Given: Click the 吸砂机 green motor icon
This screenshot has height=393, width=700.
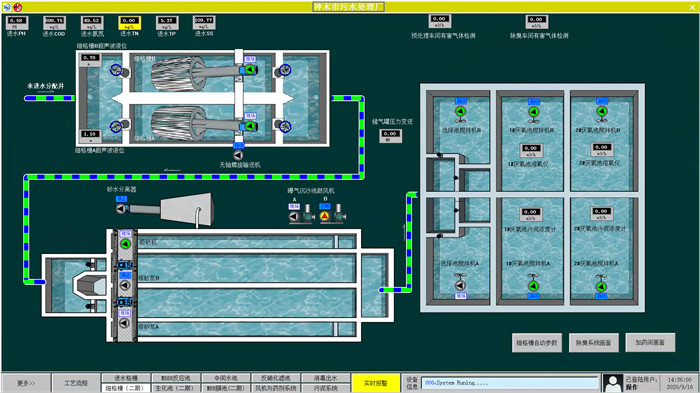Looking at the screenshot, I should point(125,244).
